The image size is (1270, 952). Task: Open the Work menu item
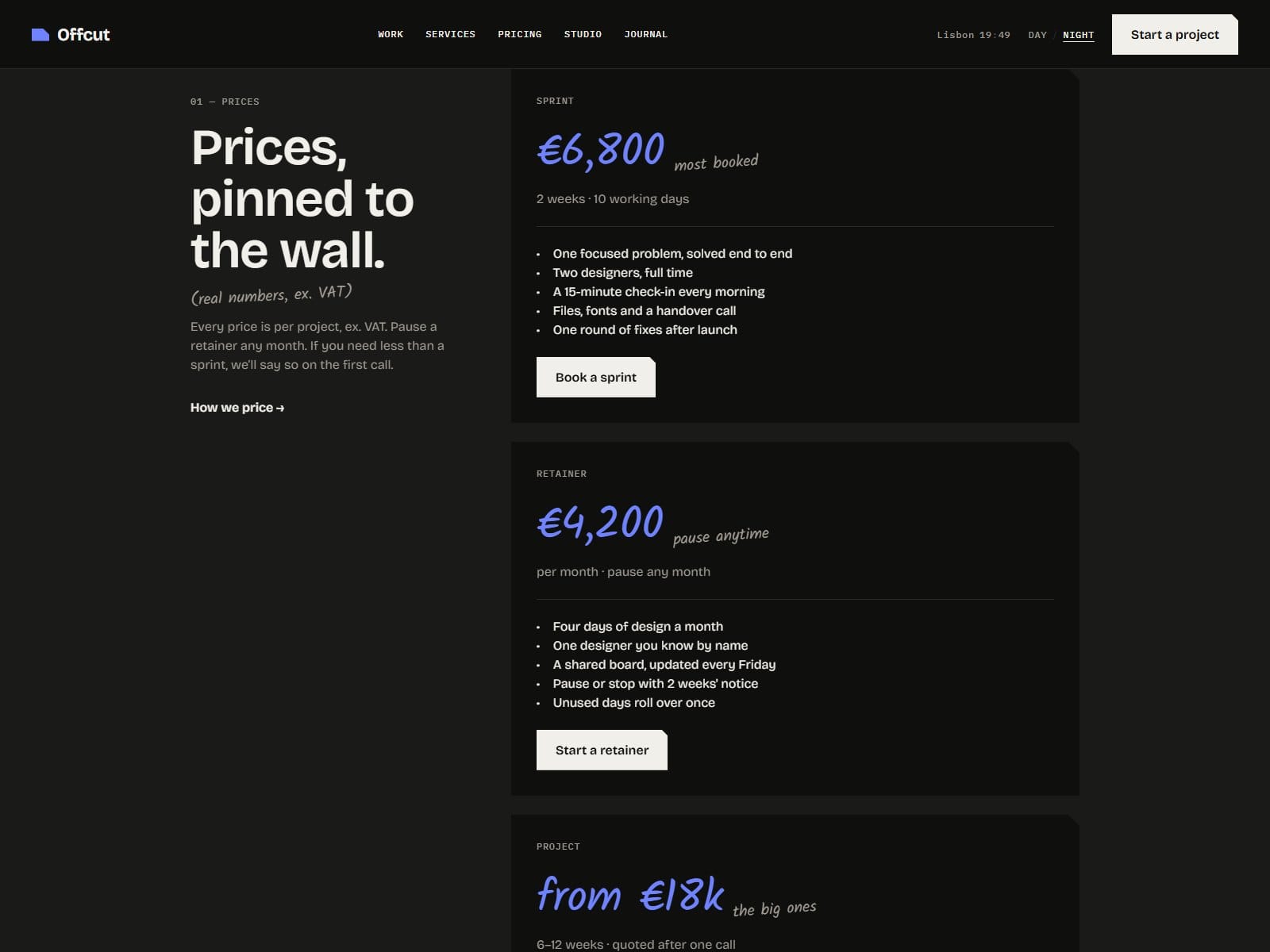391,34
